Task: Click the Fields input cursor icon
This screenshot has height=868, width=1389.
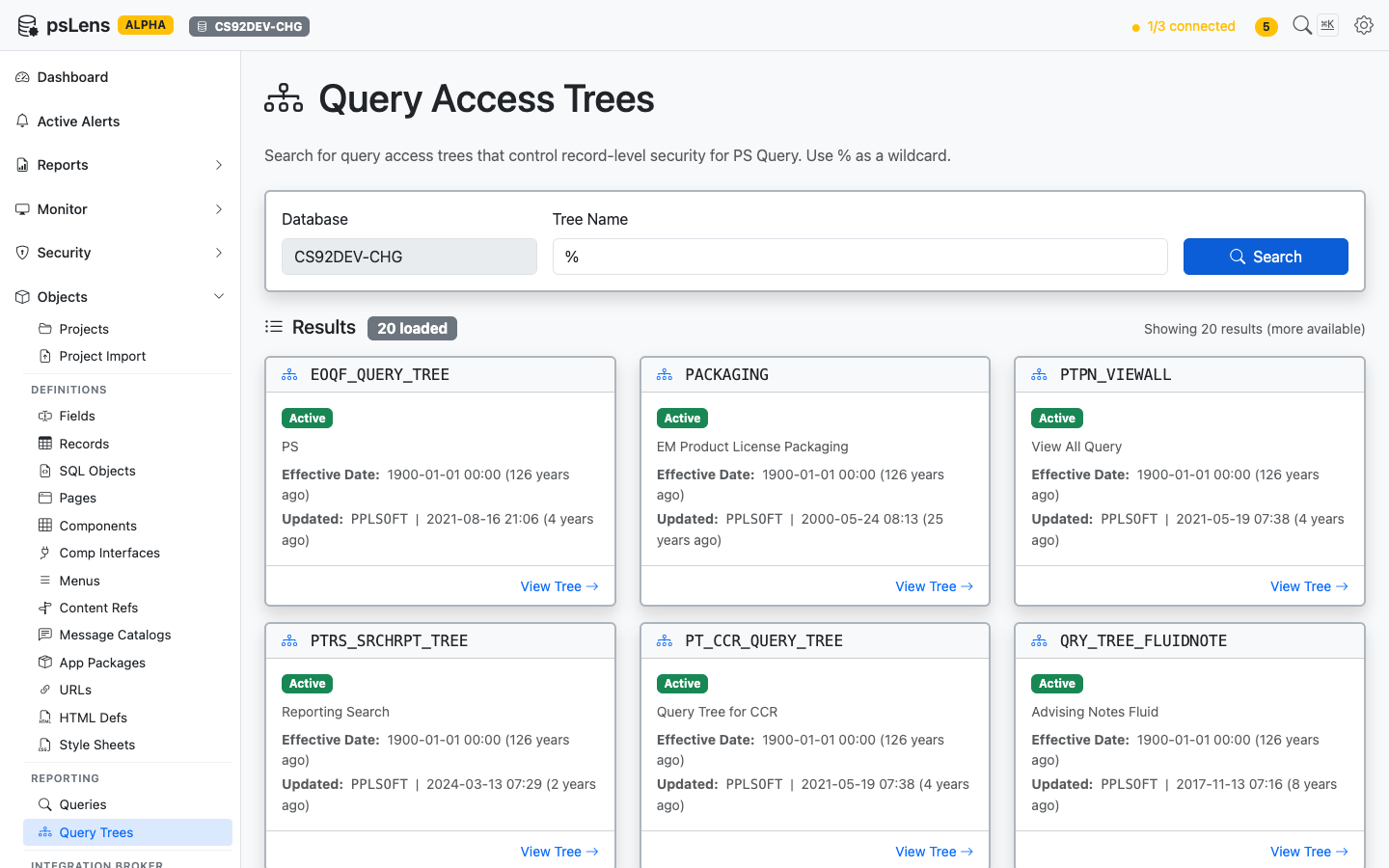Action: (x=45, y=416)
